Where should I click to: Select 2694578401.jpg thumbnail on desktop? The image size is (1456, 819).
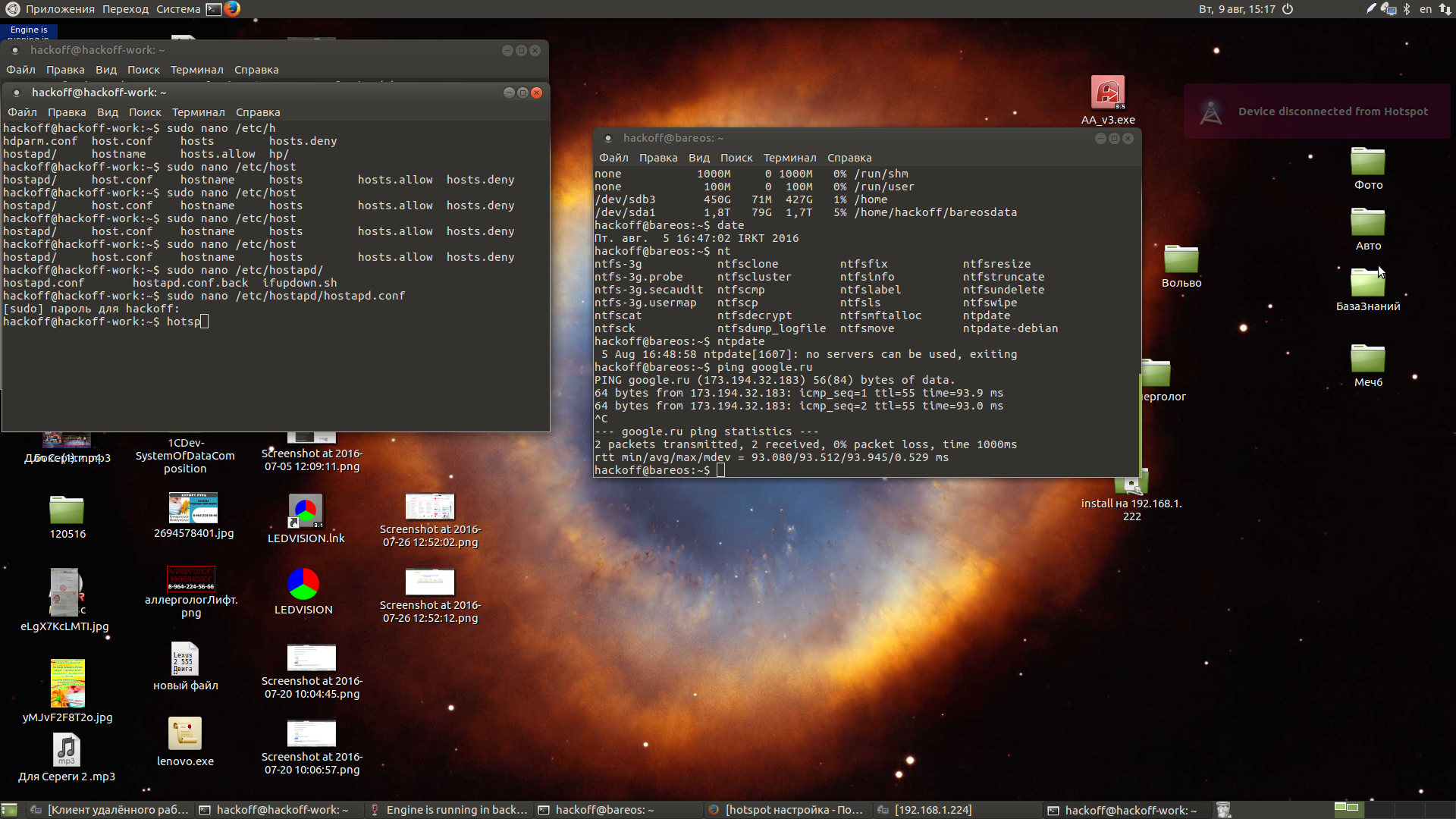[x=193, y=507]
